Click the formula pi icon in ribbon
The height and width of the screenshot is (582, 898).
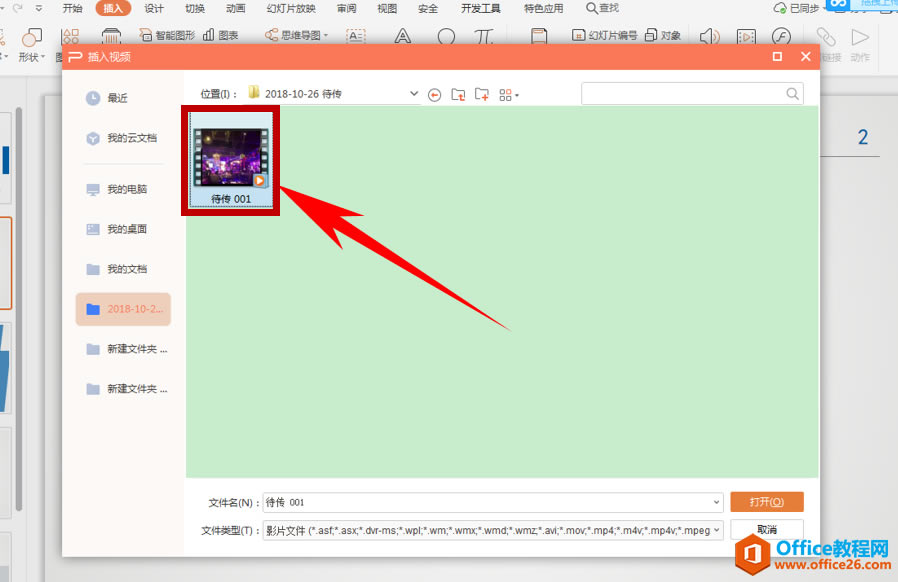(483, 37)
